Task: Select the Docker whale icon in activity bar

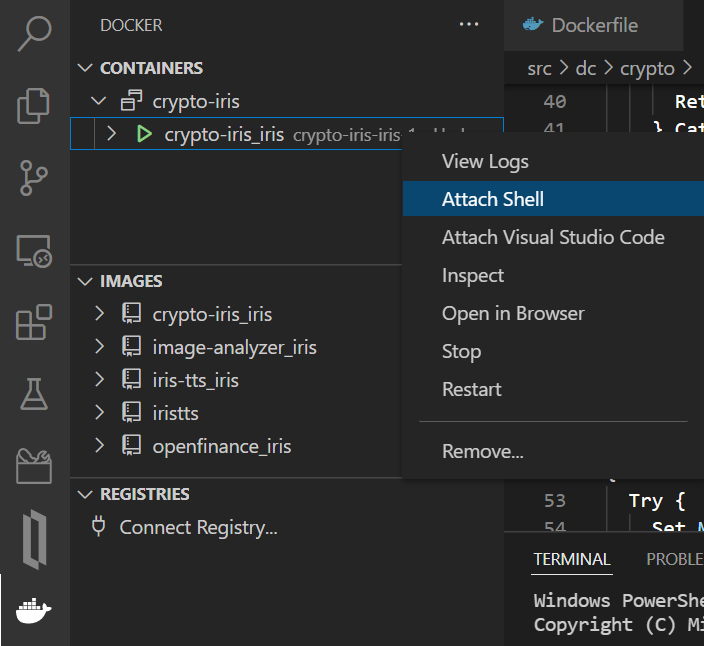Action: 34,611
